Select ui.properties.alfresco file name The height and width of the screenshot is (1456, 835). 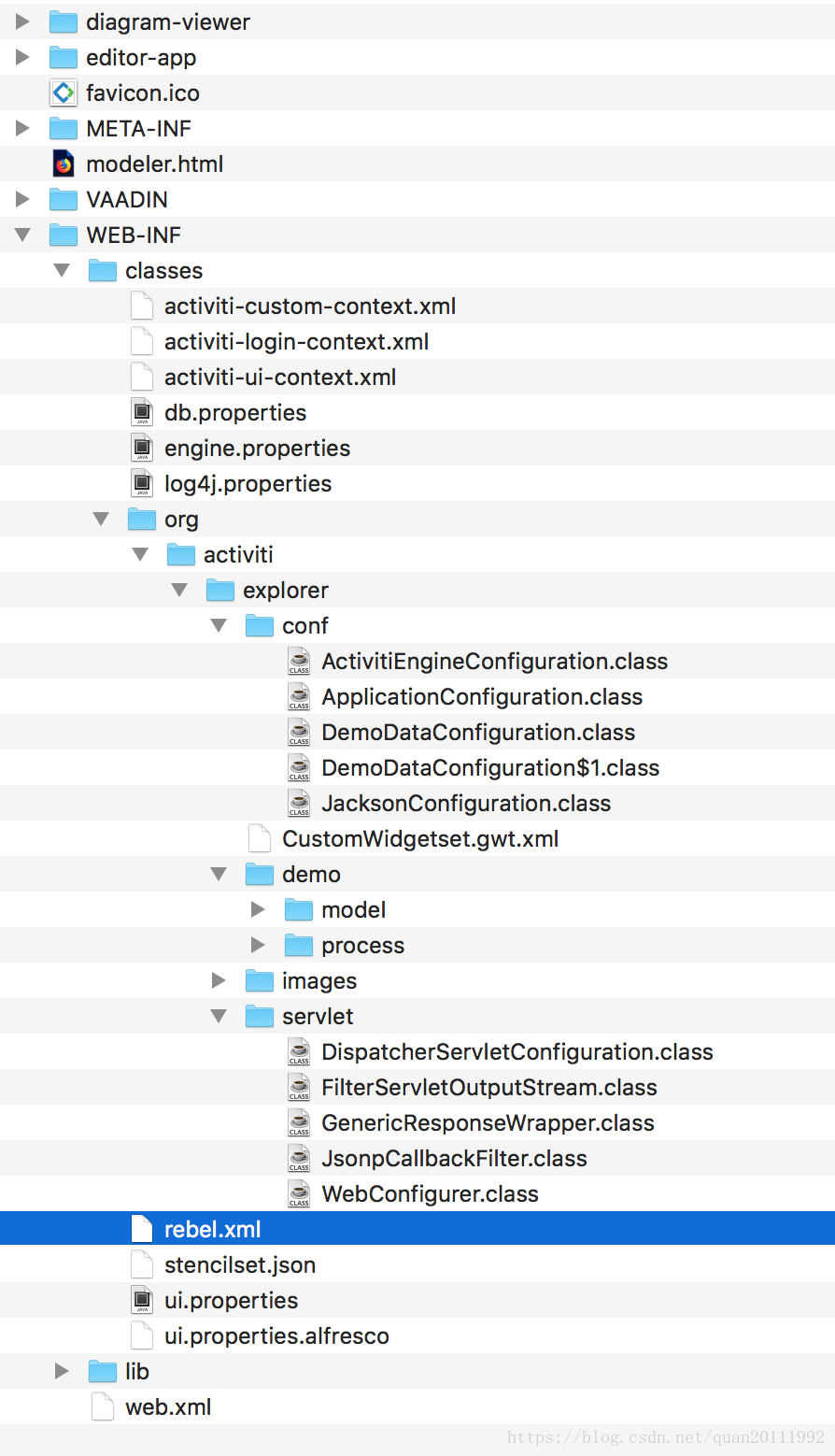pyautogui.click(x=276, y=1336)
